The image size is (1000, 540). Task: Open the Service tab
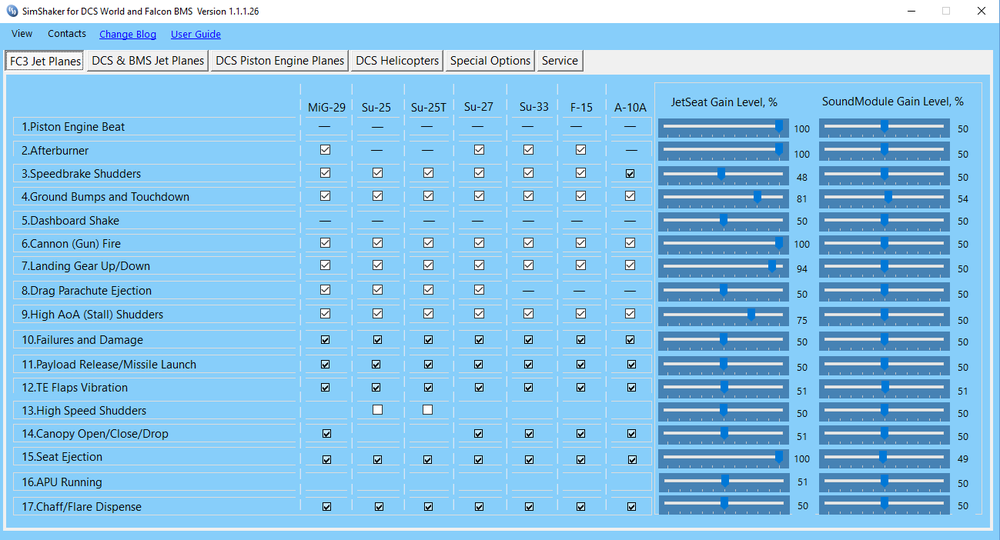pos(560,61)
